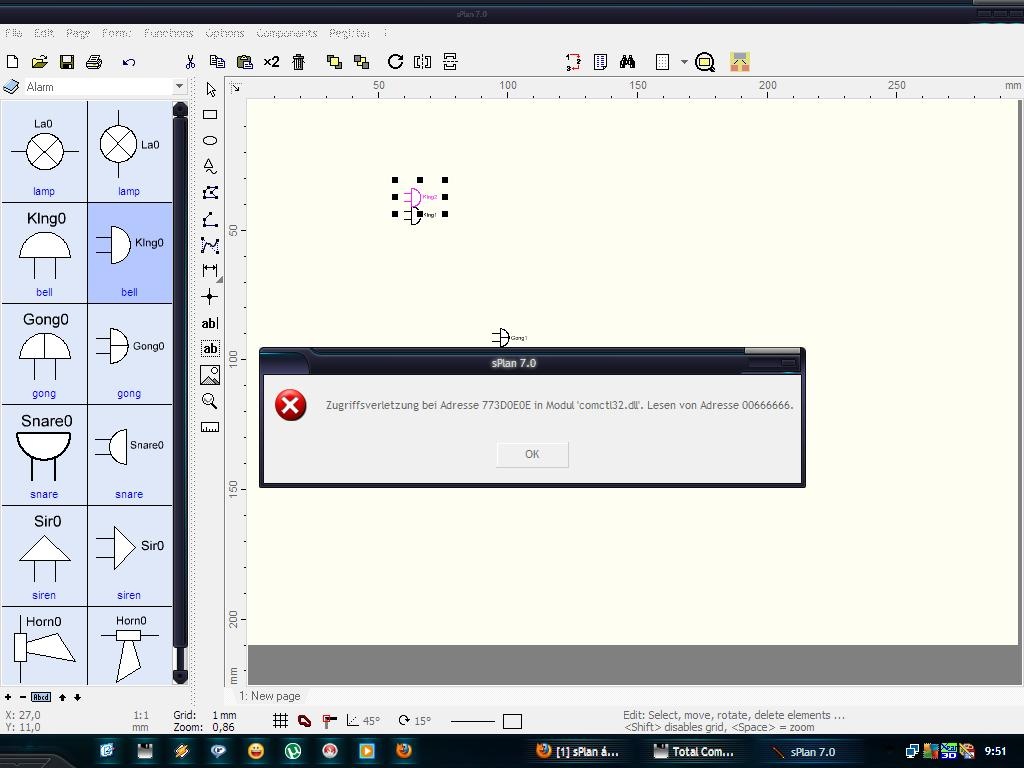Open the Alarm library dropdown
The width and height of the screenshot is (1024, 768).
click(x=179, y=86)
